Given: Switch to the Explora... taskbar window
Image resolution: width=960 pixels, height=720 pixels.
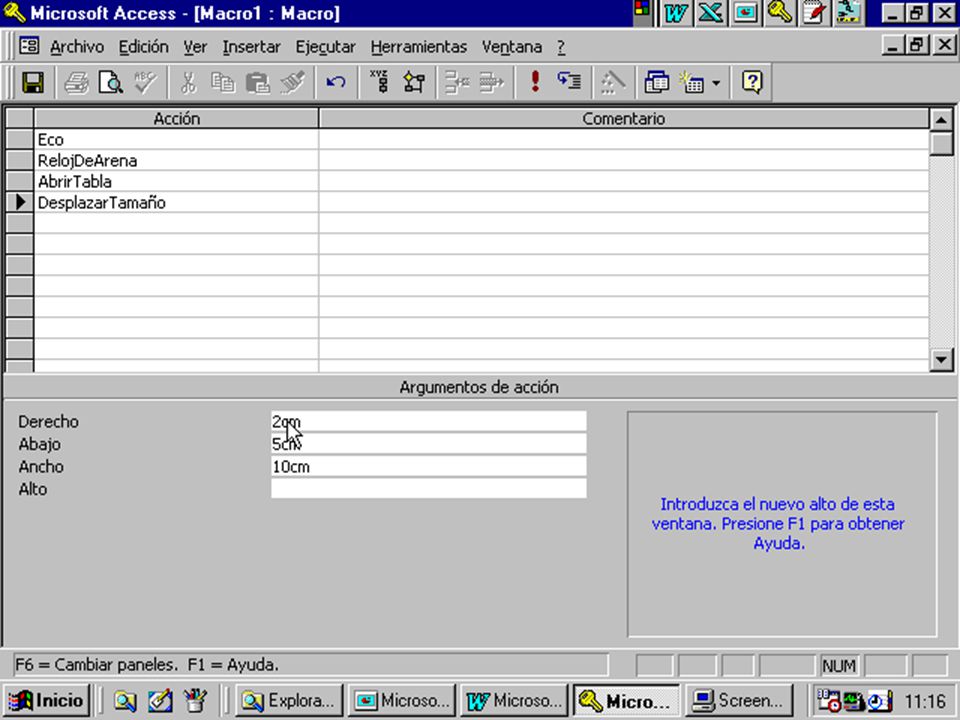Looking at the screenshot, I should (288, 700).
